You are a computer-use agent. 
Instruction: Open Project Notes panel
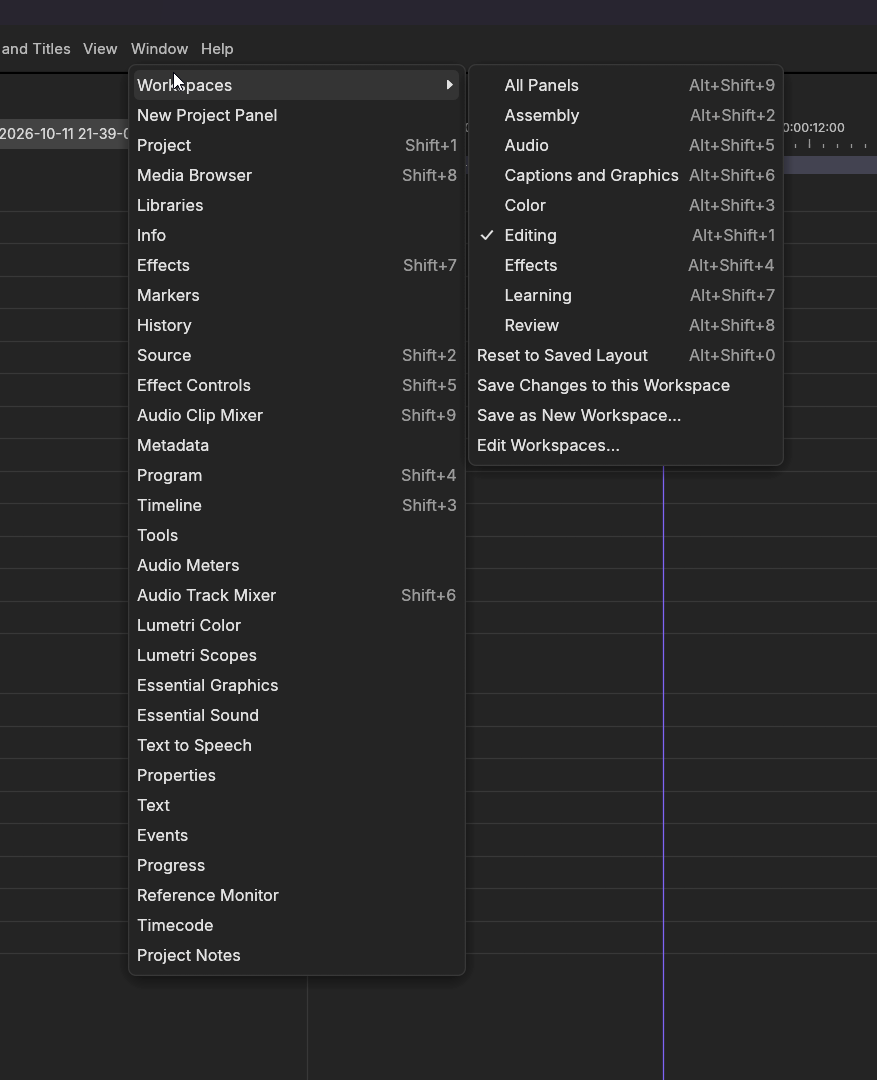(296, 955)
